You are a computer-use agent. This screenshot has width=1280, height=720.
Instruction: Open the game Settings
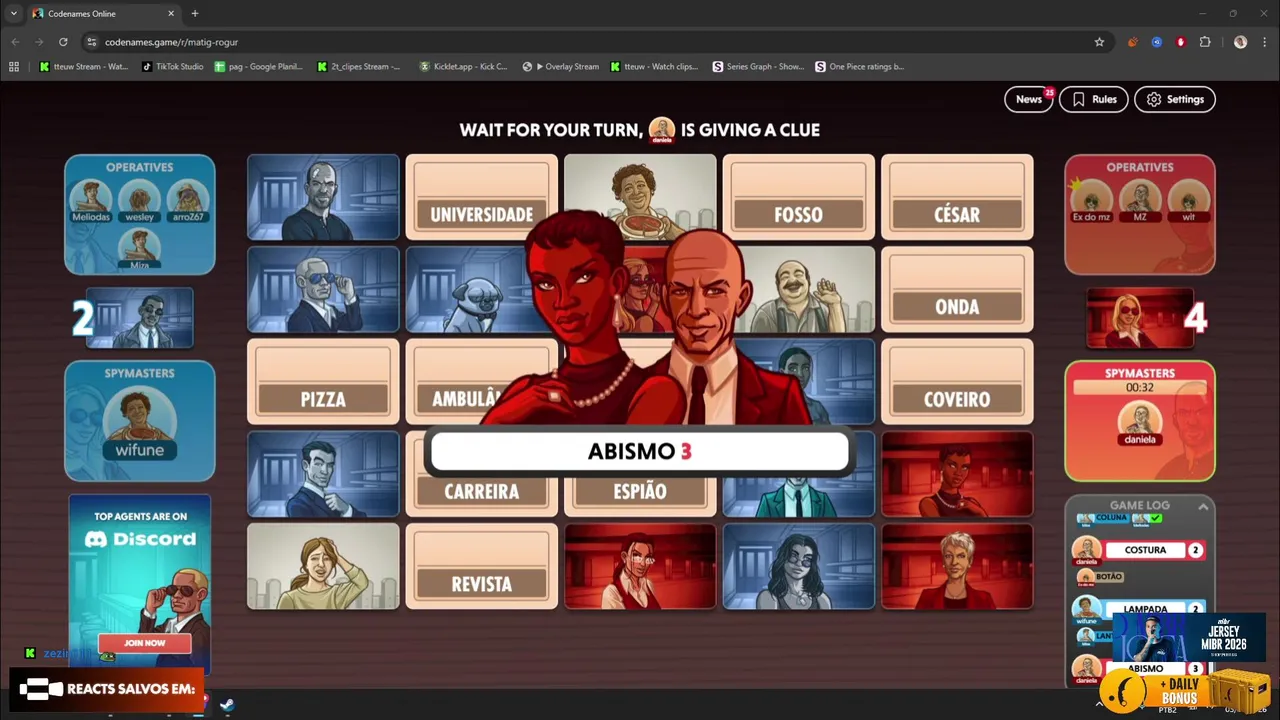point(1175,99)
